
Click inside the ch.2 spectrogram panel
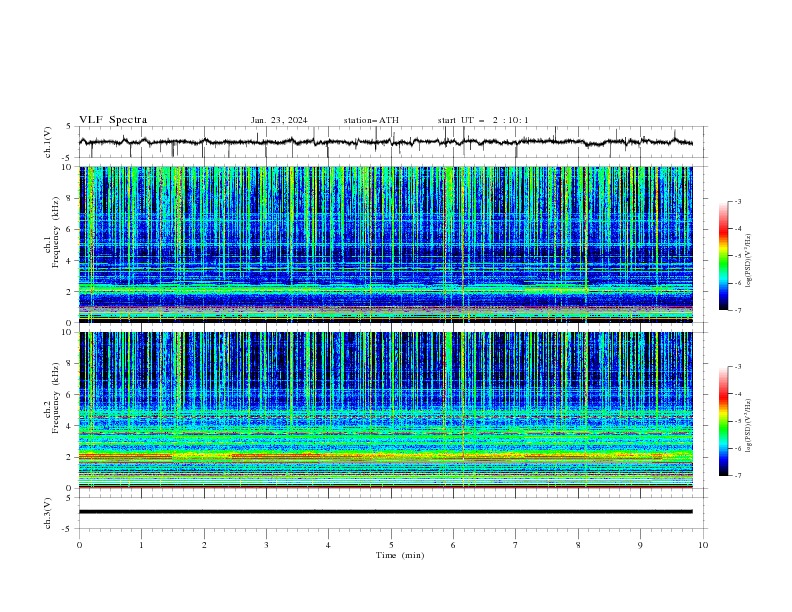pos(386,410)
